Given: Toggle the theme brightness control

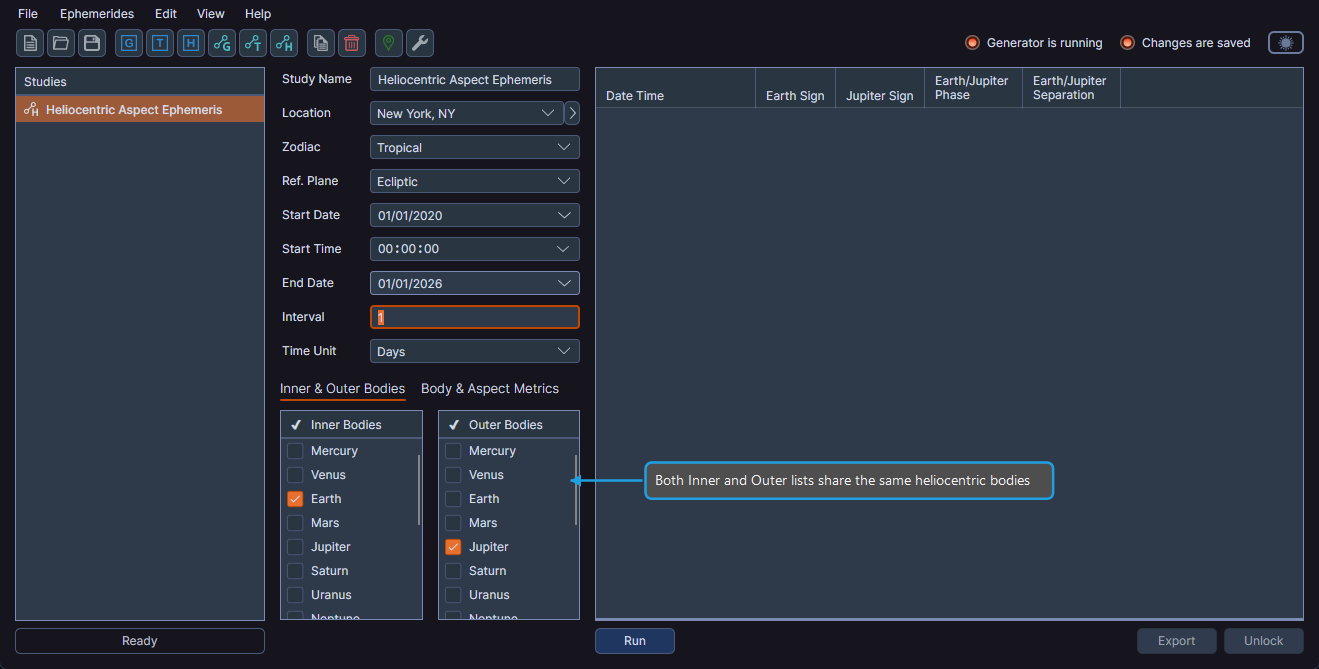Looking at the screenshot, I should pos(1285,42).
